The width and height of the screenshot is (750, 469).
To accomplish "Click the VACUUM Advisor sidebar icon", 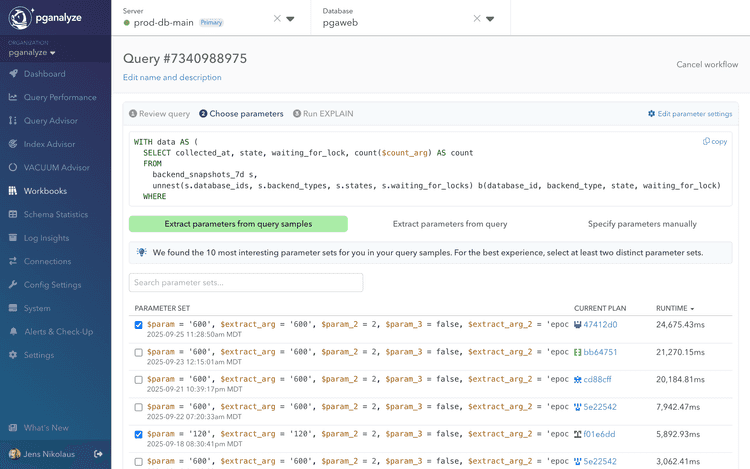I will point(14,168).
